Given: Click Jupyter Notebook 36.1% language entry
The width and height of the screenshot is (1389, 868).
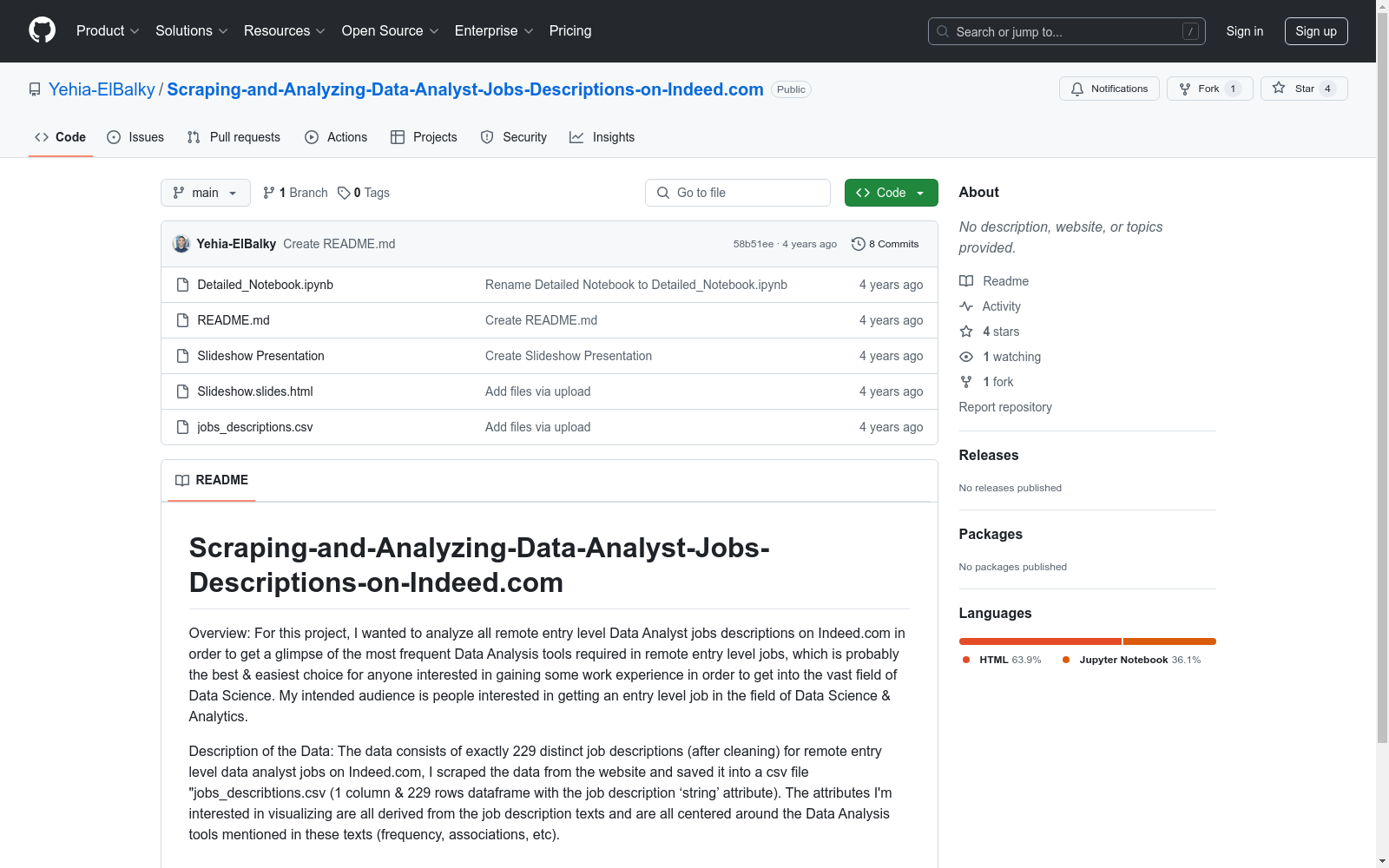Looking at the screenshot, I should 1132,660.
